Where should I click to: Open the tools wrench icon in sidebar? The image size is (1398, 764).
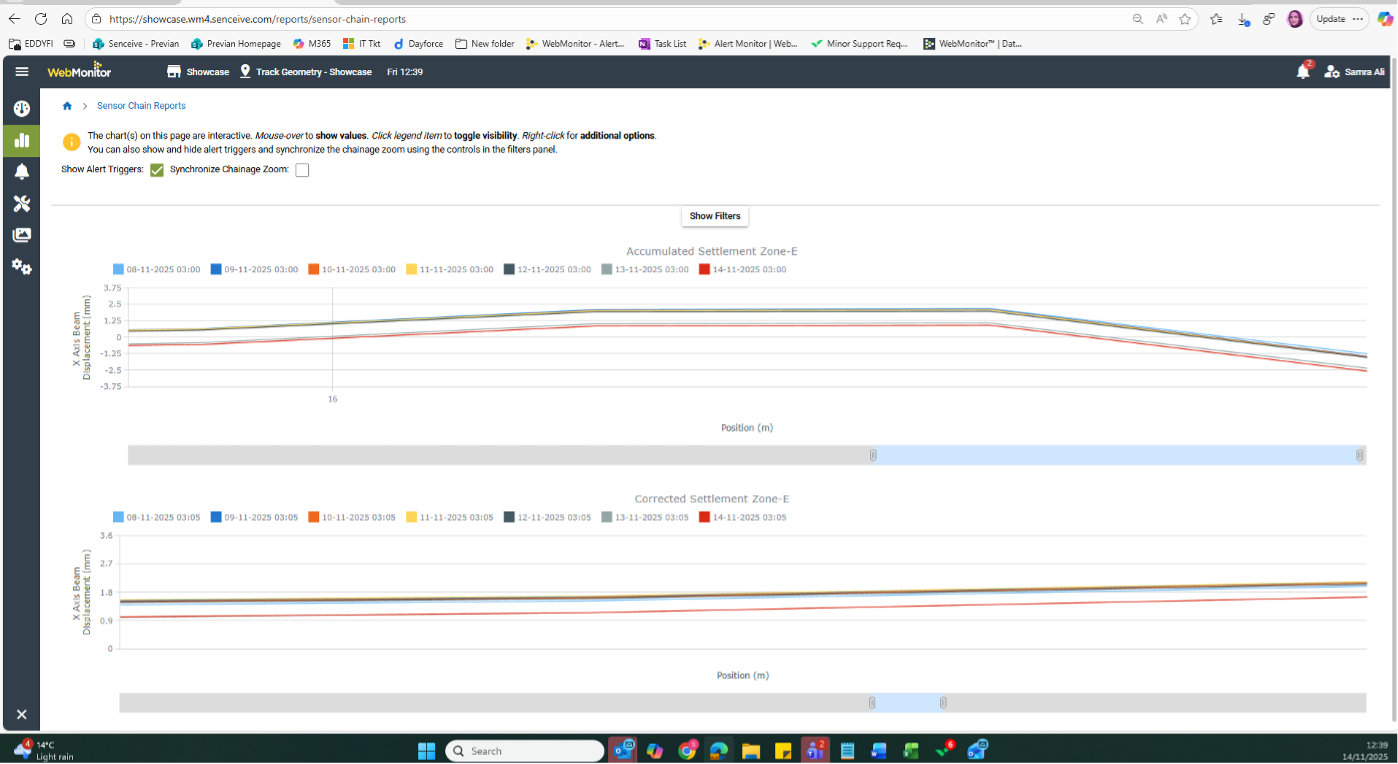click(21, 204)
